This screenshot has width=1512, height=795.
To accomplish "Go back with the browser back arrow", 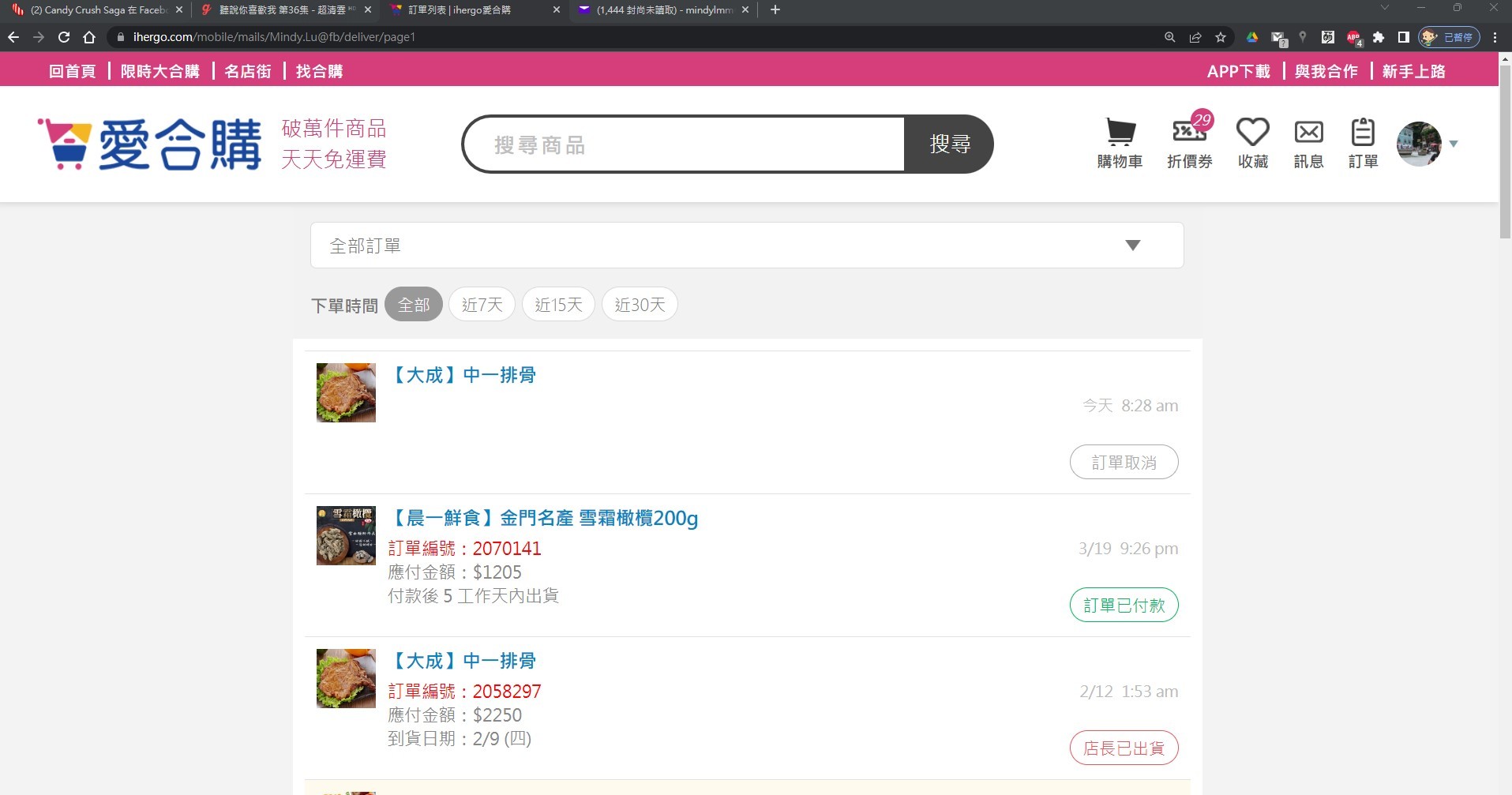I will pos(13,37).
